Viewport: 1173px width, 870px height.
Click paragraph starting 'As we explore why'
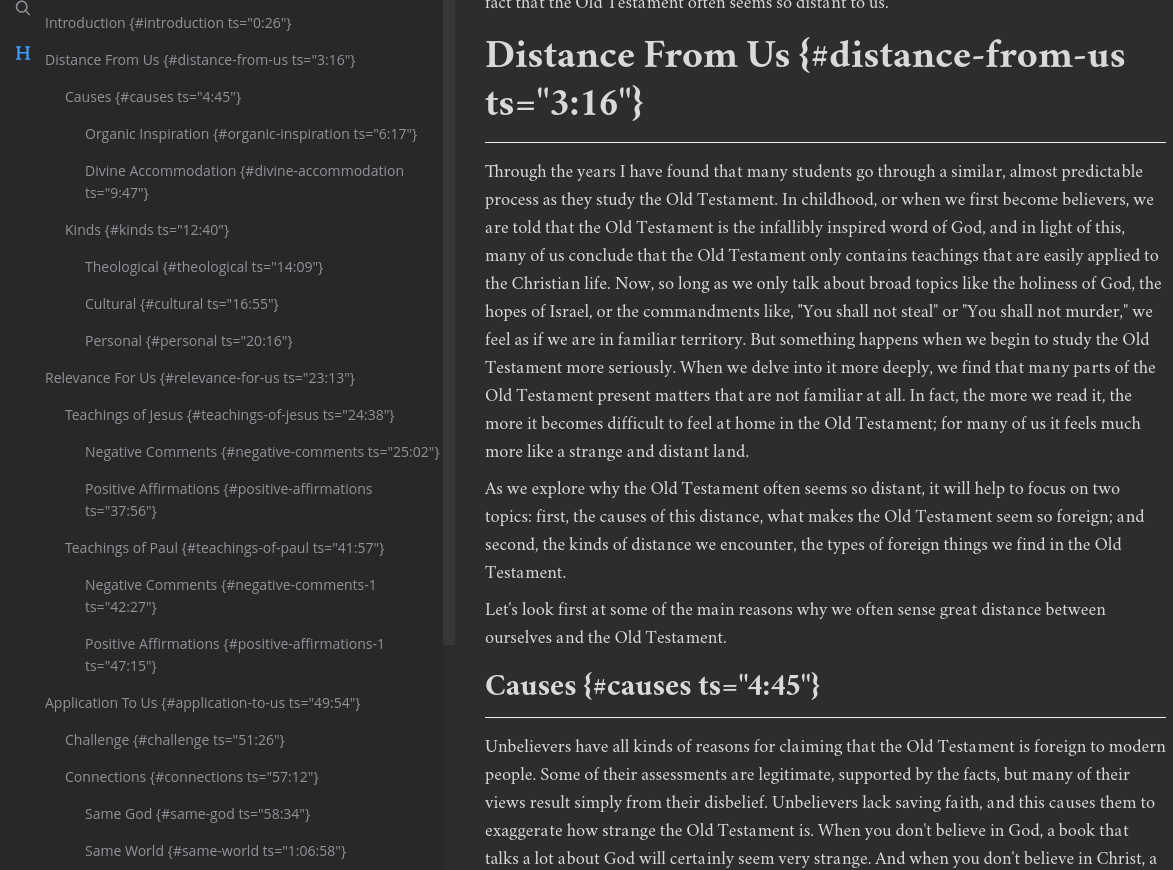815,530
